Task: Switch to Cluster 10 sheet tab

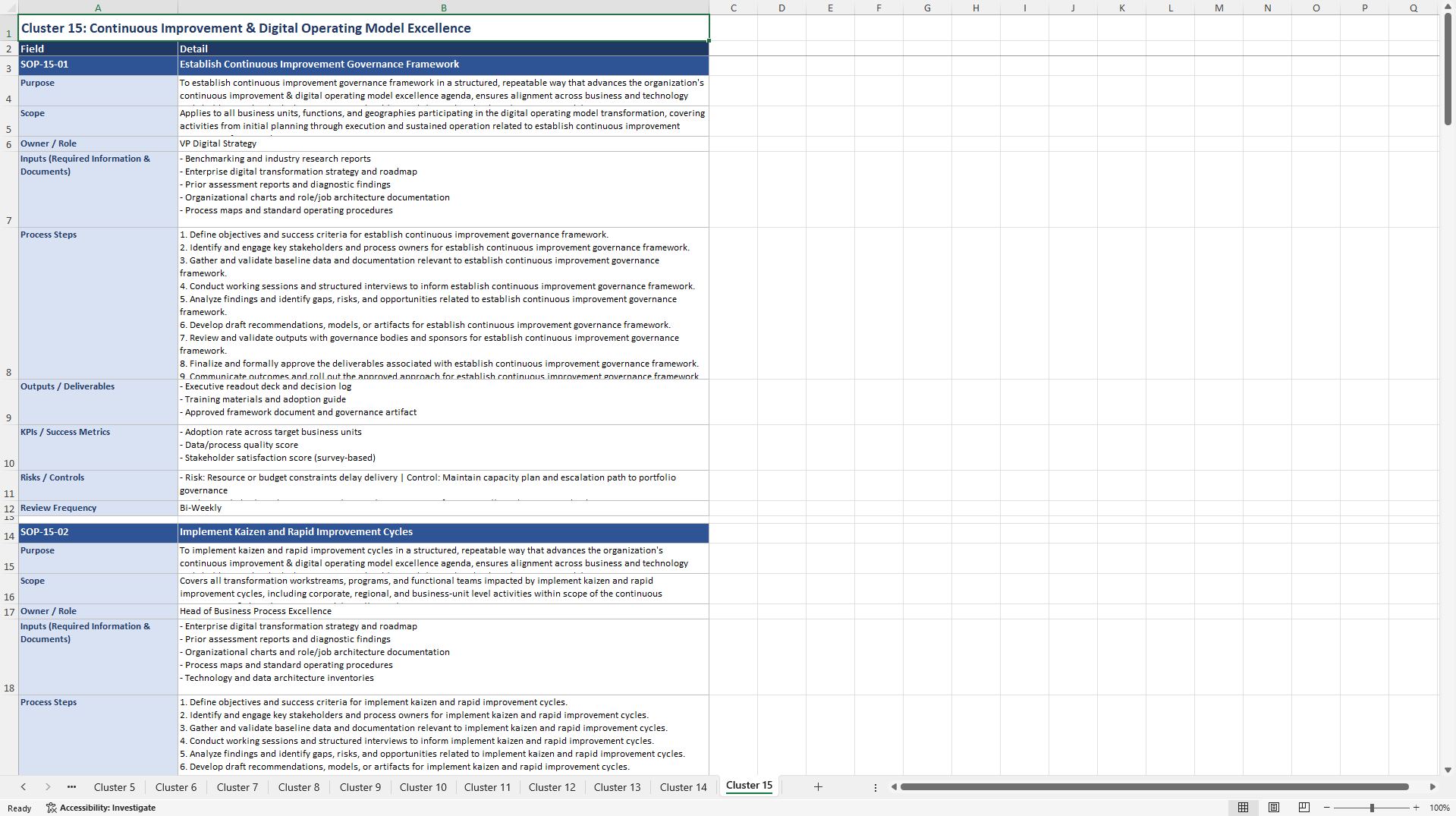Action: pos(423,787)
